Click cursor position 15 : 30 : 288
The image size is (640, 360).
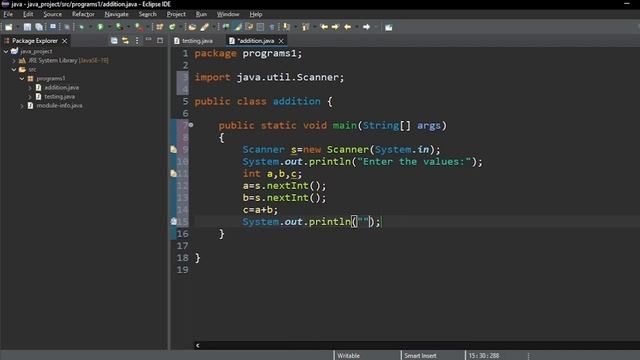pyautogui.click(x=484, y=356)
